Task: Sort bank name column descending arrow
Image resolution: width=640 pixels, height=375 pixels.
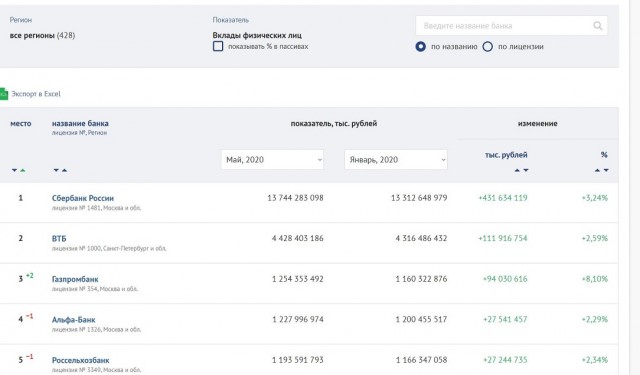Action: (56, 170)
